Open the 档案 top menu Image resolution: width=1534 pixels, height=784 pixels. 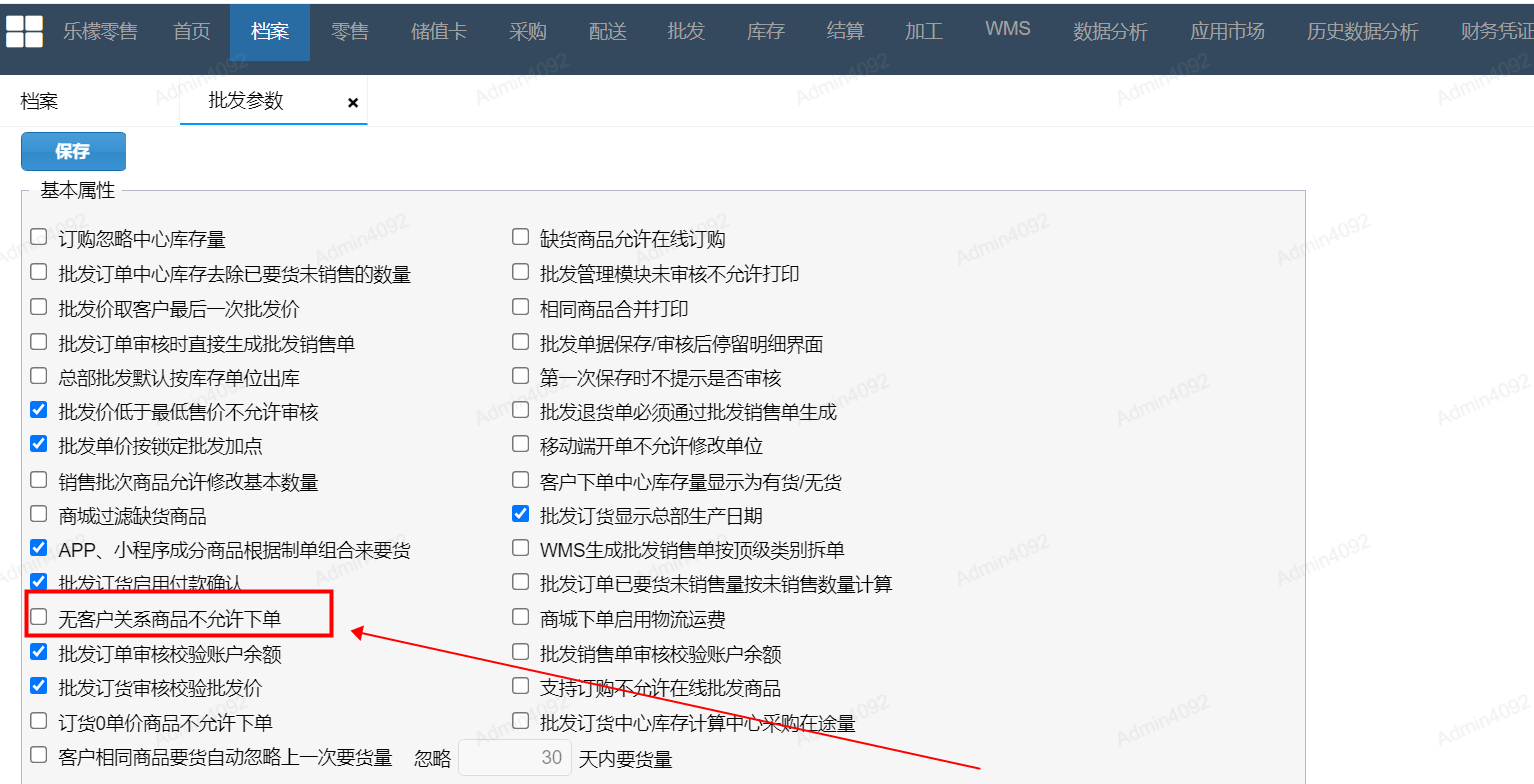(x=270, y=32)
